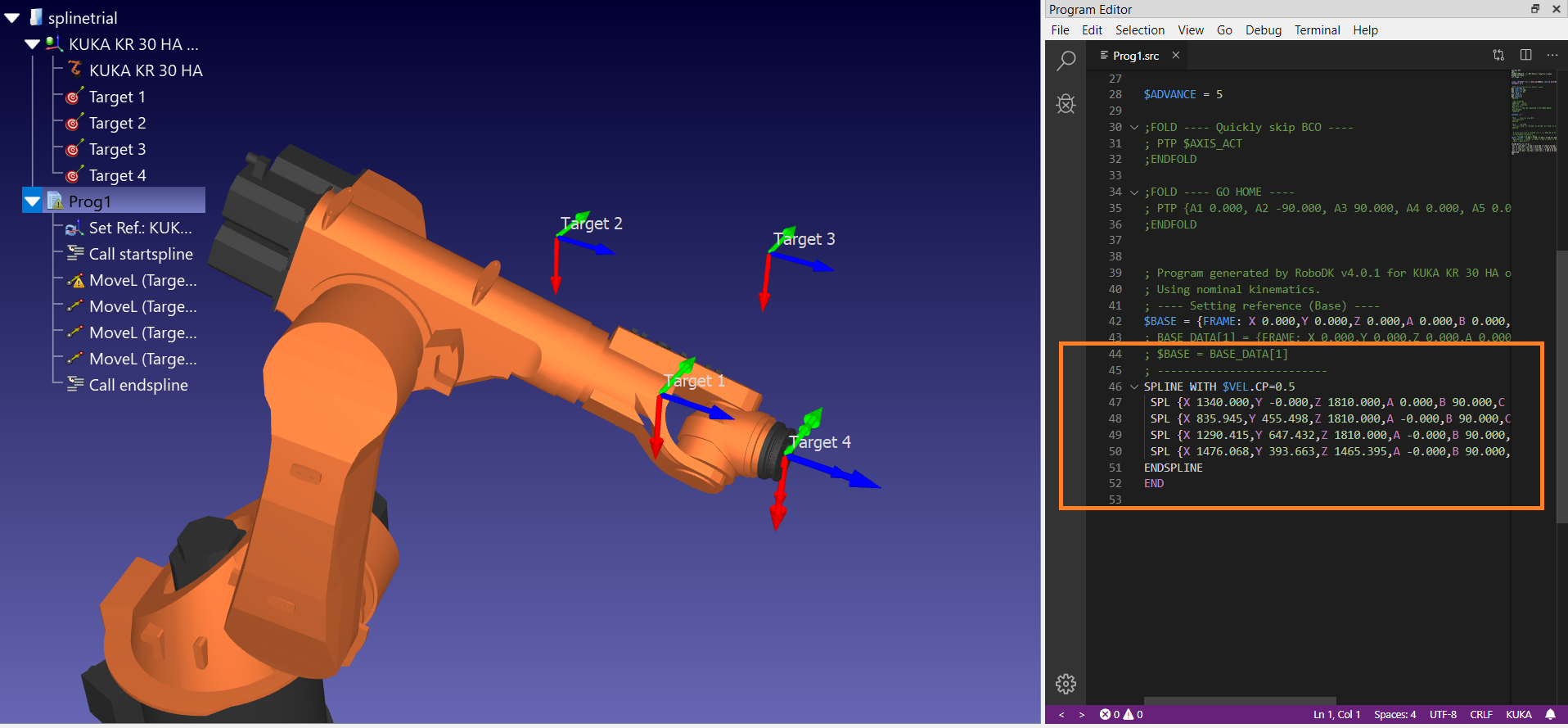Screen dimensions: 1568x728
Task: Collapse the GO HOME fold at line 34
Action: [1134, 192]
